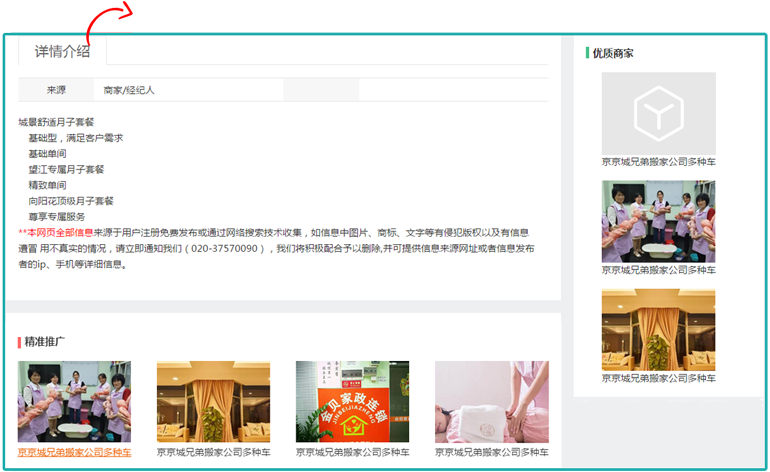The width and height of the screenshot is (770, 472).
Task: Click the orange underlined link under nurses photo
Action: [x=74, y=453]
